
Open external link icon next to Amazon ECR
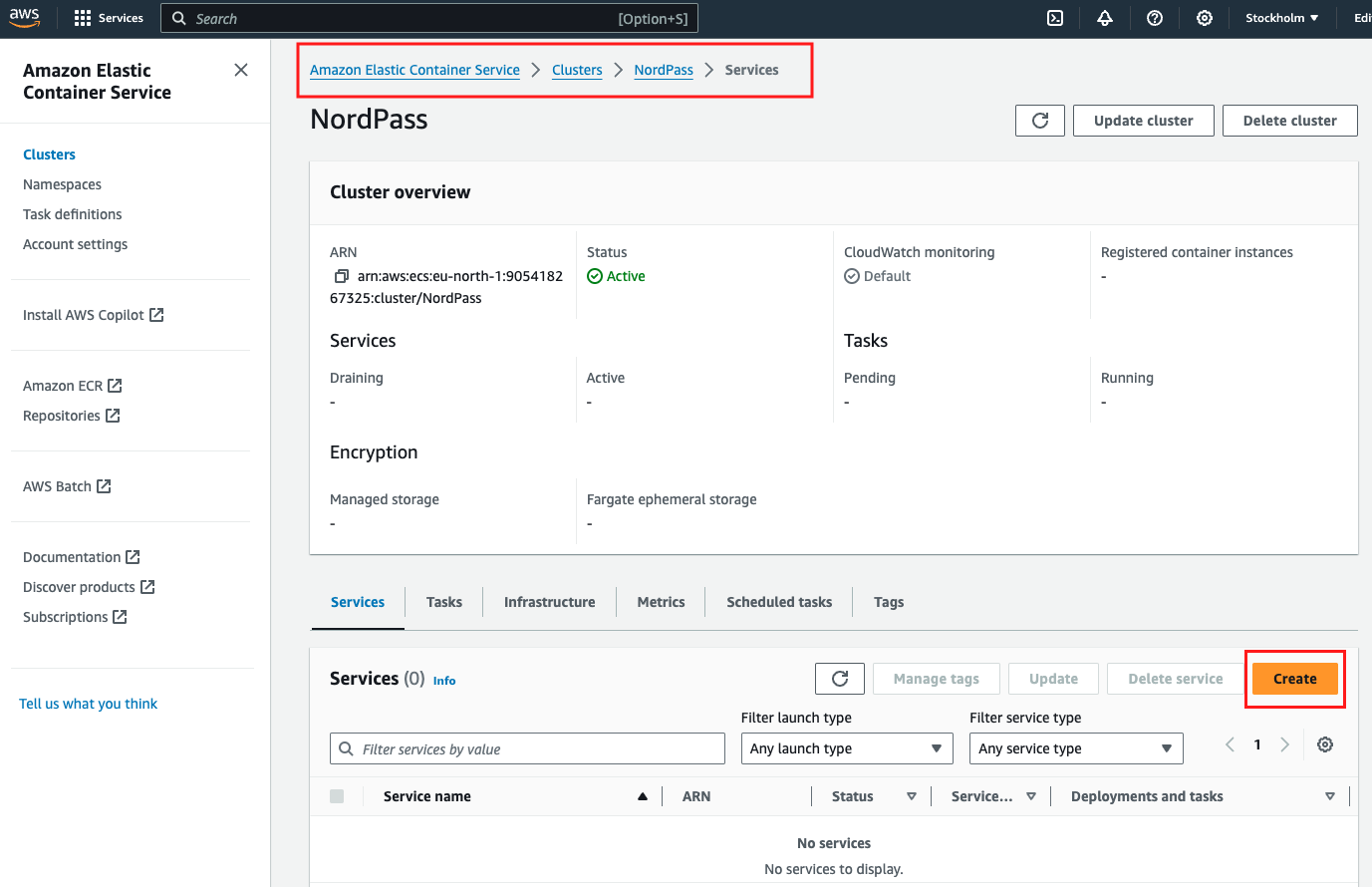pyautogui.click(x=115, y=386)
